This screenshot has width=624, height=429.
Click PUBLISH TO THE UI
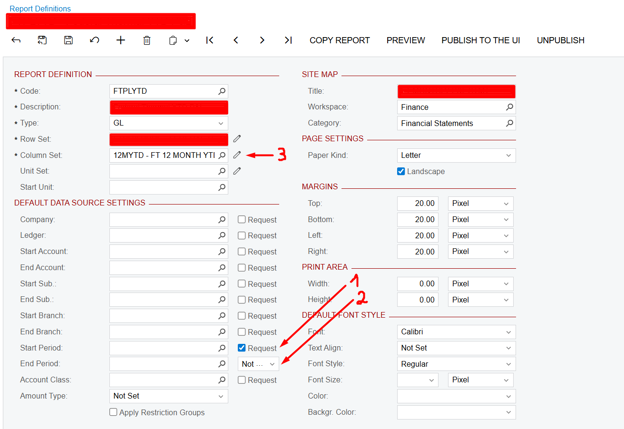481,40
